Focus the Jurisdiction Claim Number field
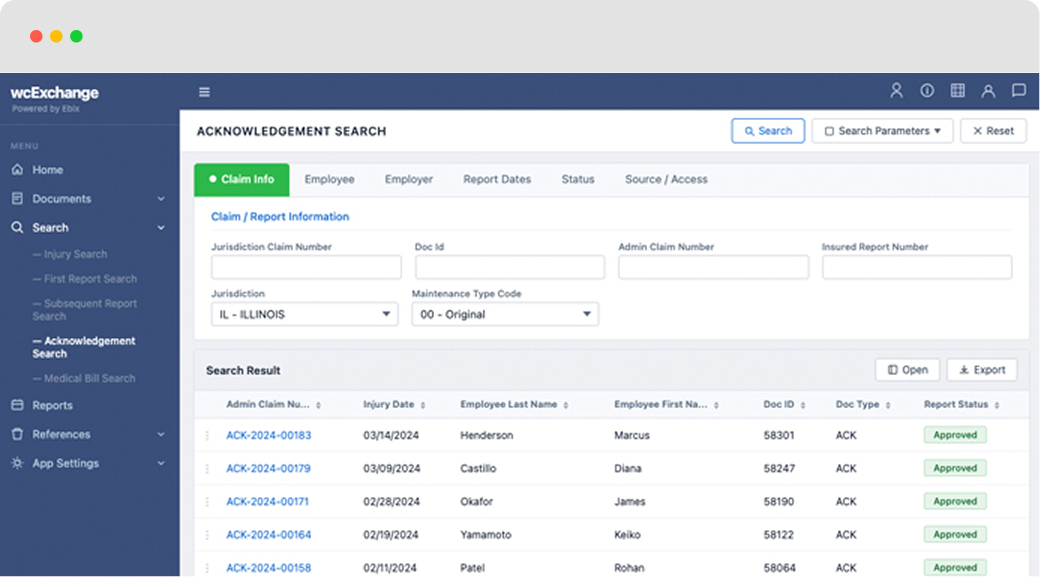Screen dimensions: 1040x577 (x=306, y=267)
